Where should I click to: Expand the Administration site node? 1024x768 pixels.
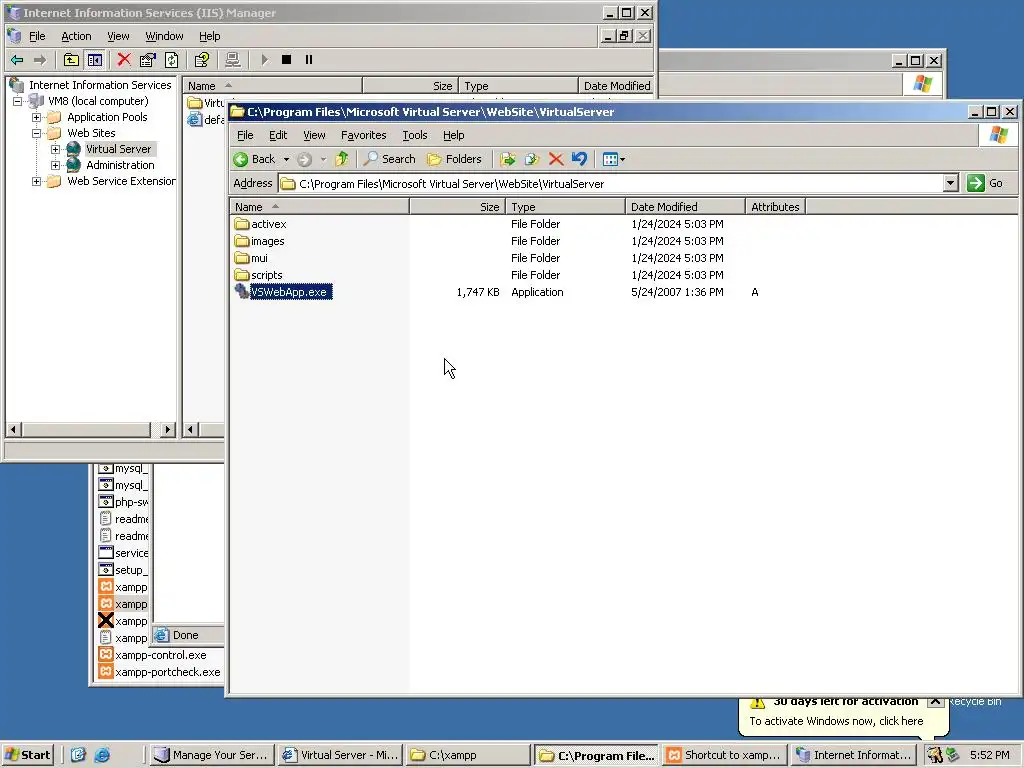56,165
